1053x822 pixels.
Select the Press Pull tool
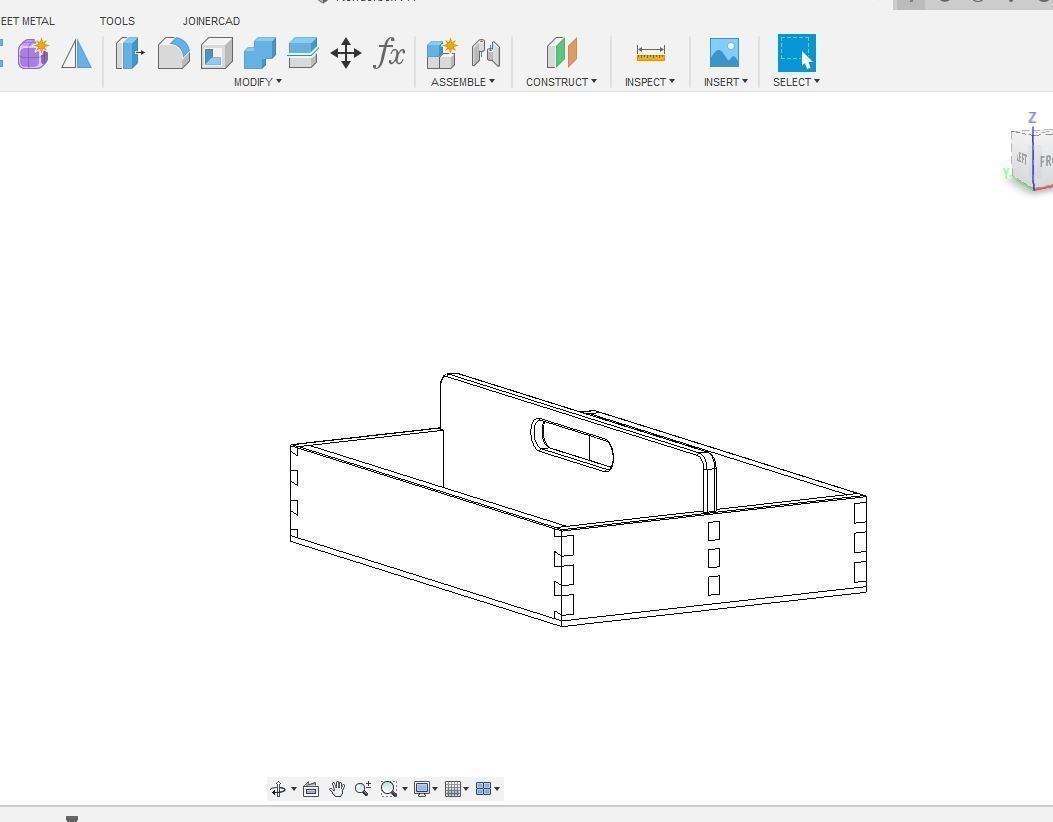[130, 53]
